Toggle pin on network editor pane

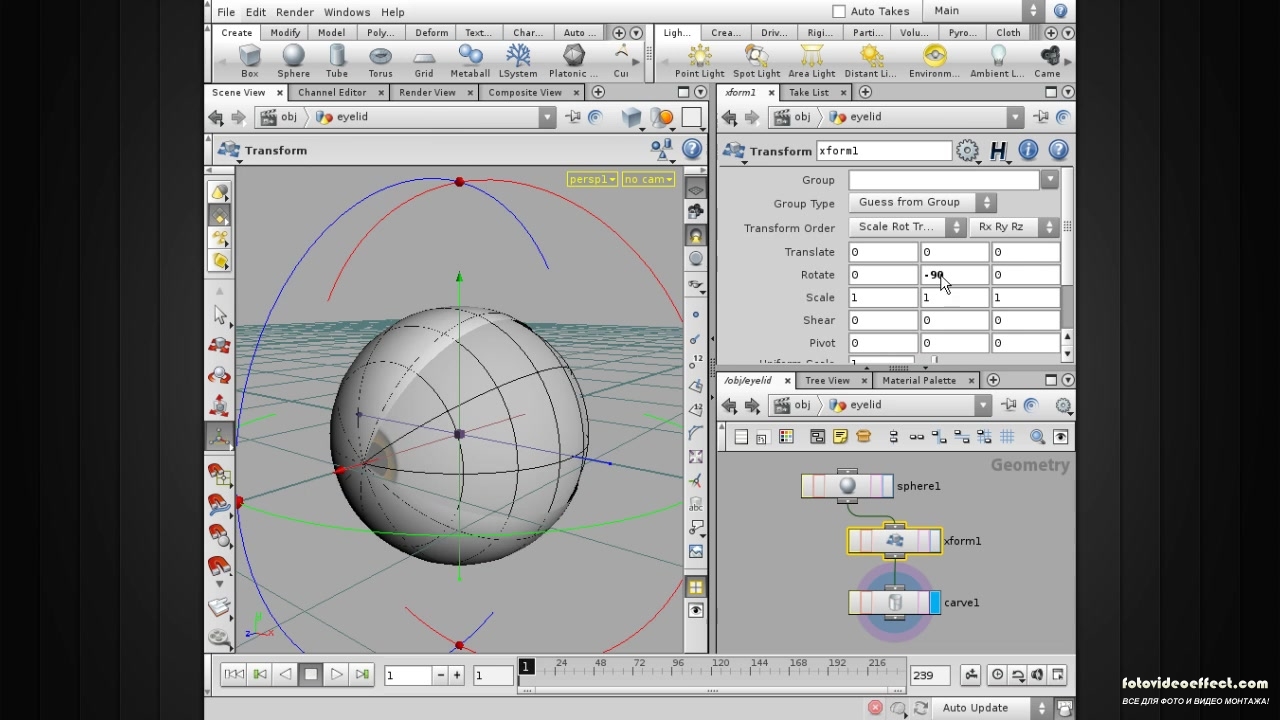point(1009,405)
